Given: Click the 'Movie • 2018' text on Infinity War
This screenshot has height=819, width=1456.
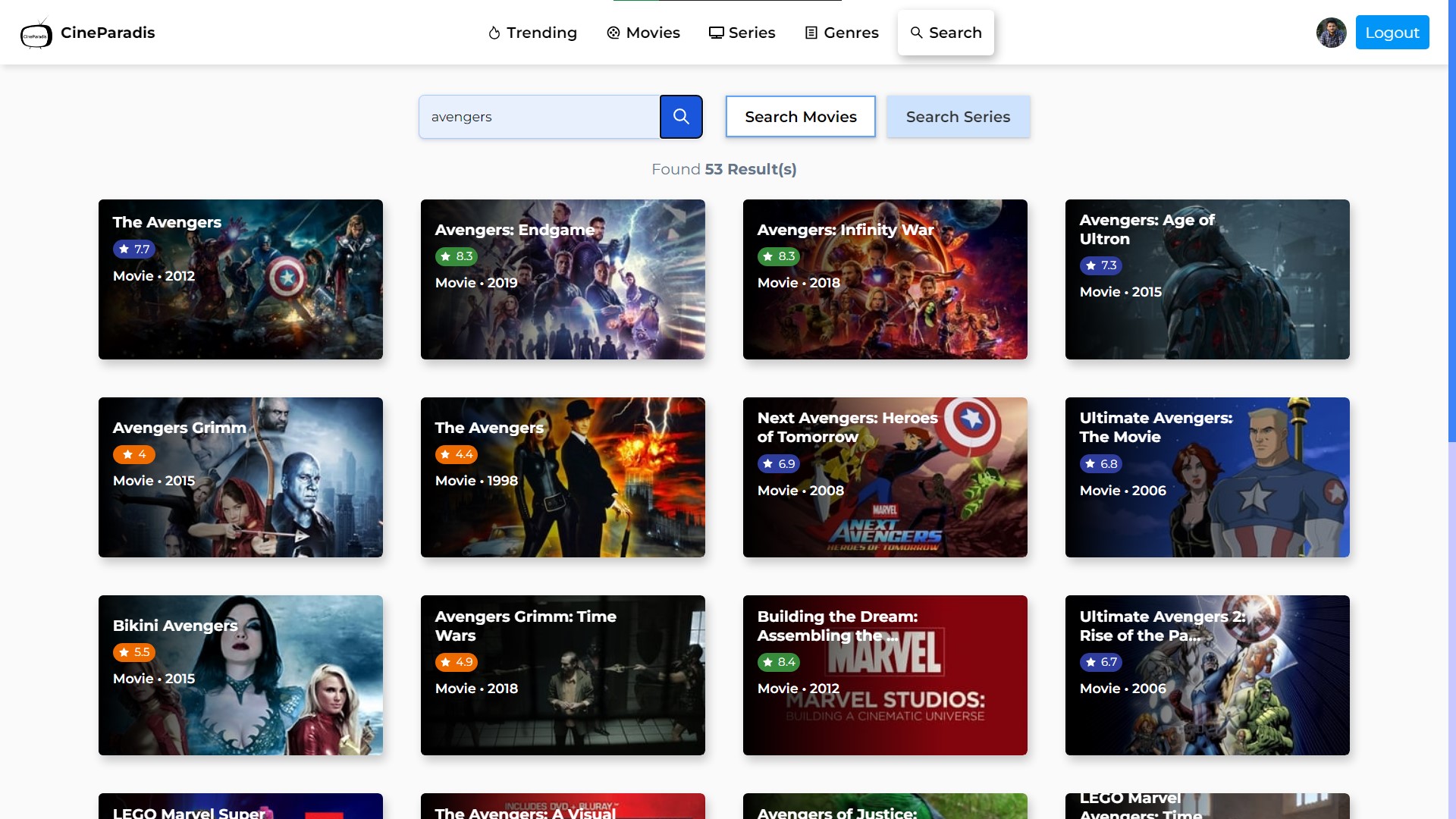Looking at the screenshot, I should tap(799, 283).
